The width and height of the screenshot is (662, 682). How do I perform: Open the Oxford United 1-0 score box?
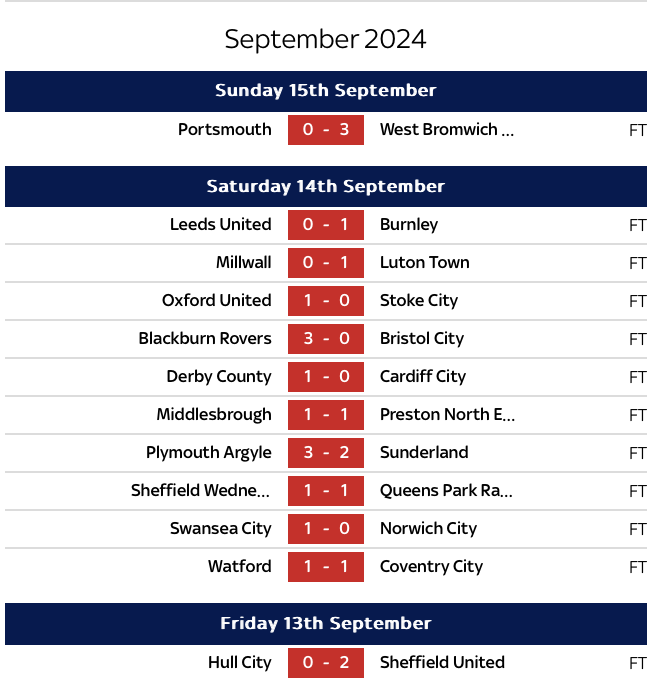pyautogui.click(x=326, y=301)
